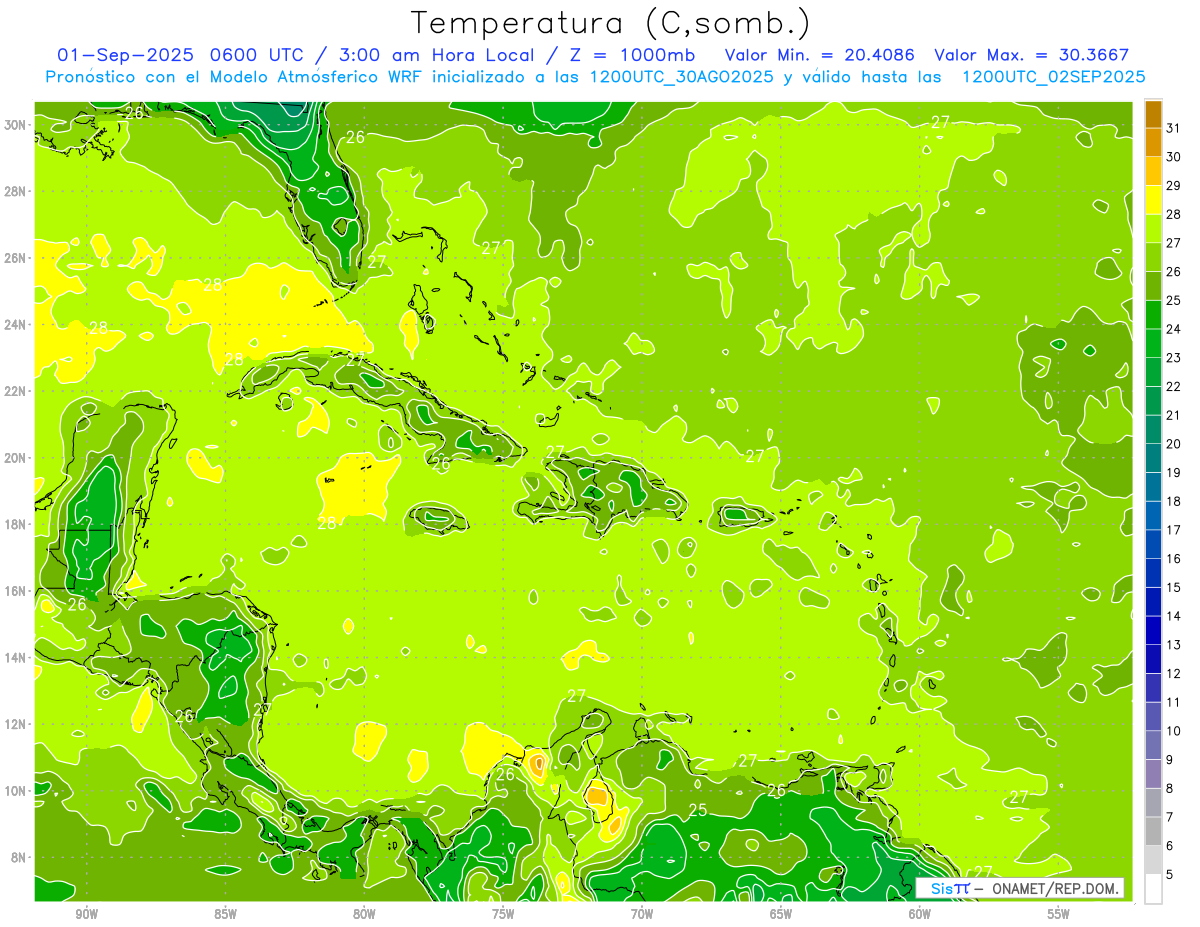
Task: Click the '25' contour label on the map
Action: click(x=698, y=810)
